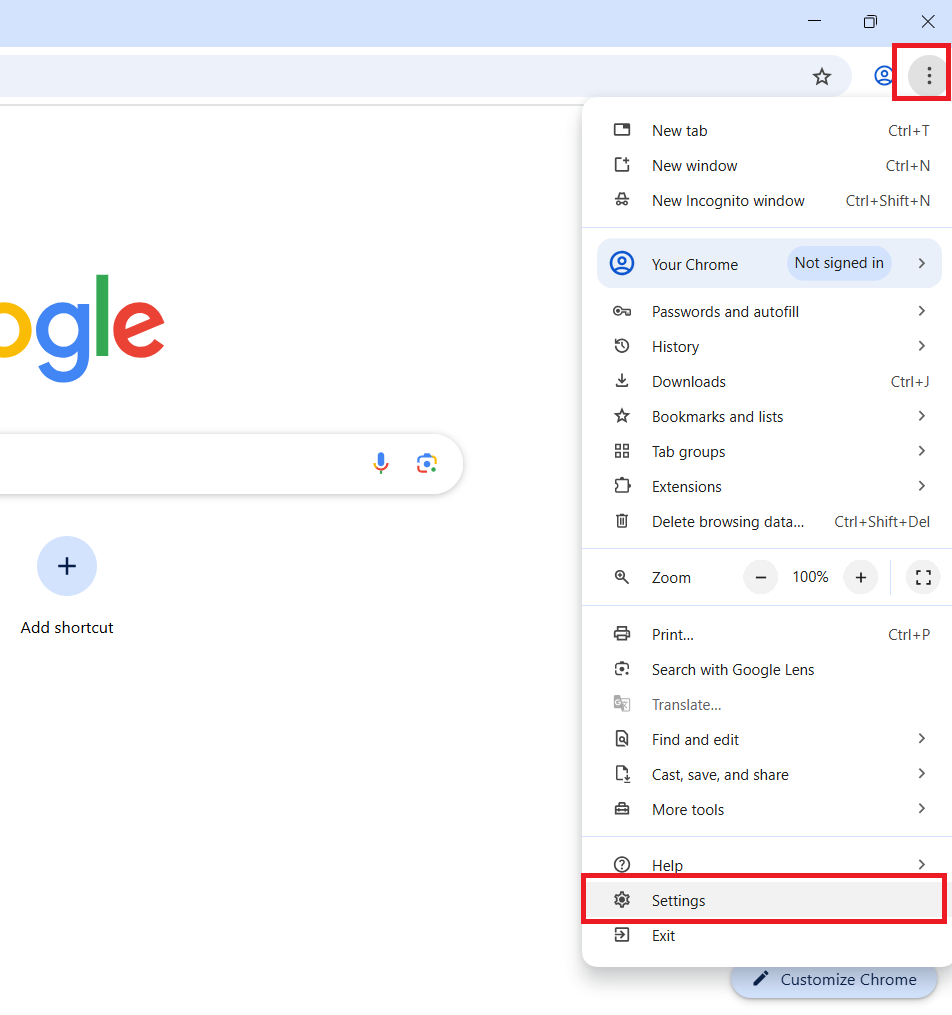The height and width of the screenshot is (1015, 952).
Task: Expand the Extensions submenu arrow
Action: click(x=922, y=486)
